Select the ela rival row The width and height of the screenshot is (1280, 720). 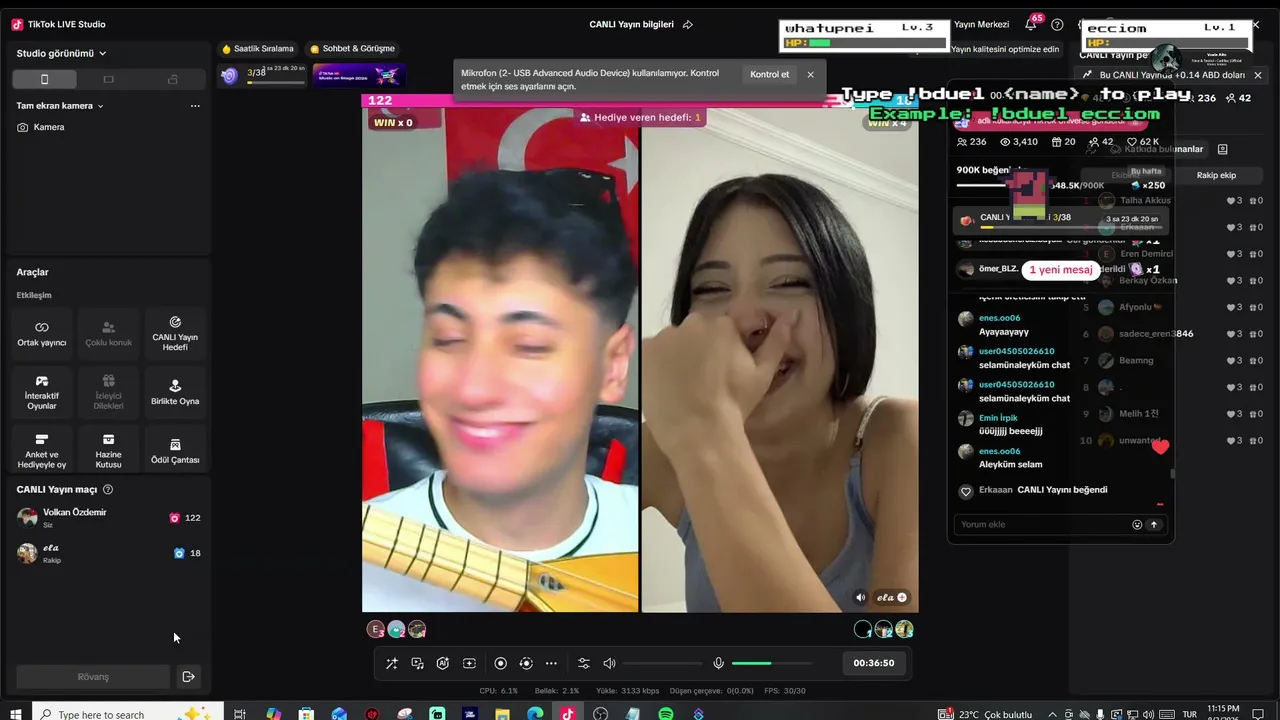click(108, 553)
